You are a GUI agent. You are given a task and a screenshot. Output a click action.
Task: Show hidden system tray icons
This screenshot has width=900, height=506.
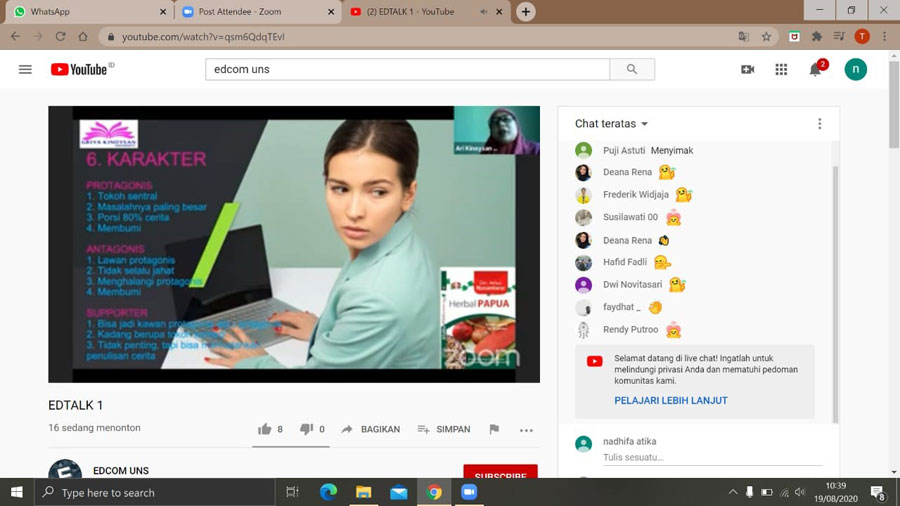point(733,492)
